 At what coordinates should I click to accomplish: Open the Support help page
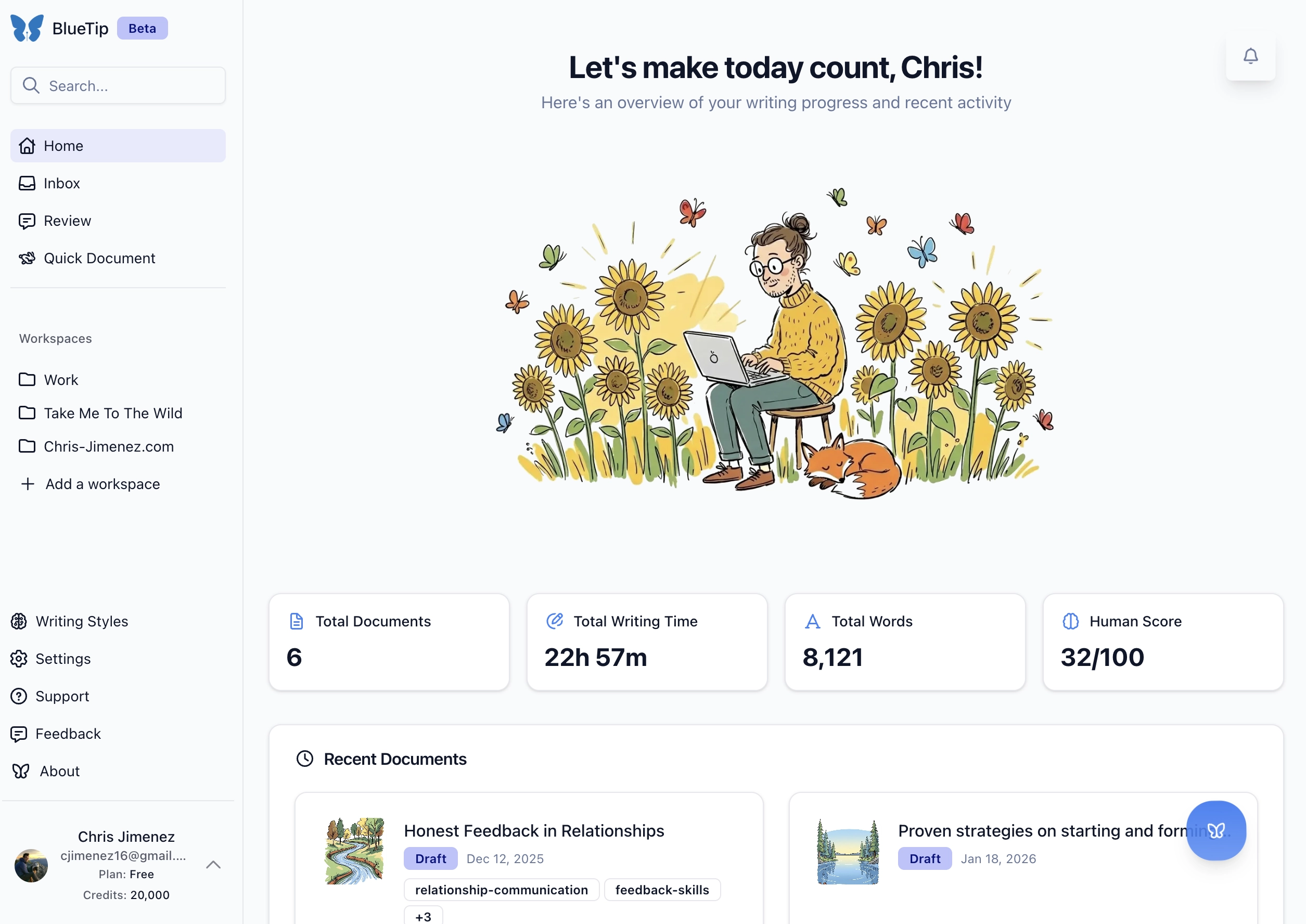tap(62, 697)
